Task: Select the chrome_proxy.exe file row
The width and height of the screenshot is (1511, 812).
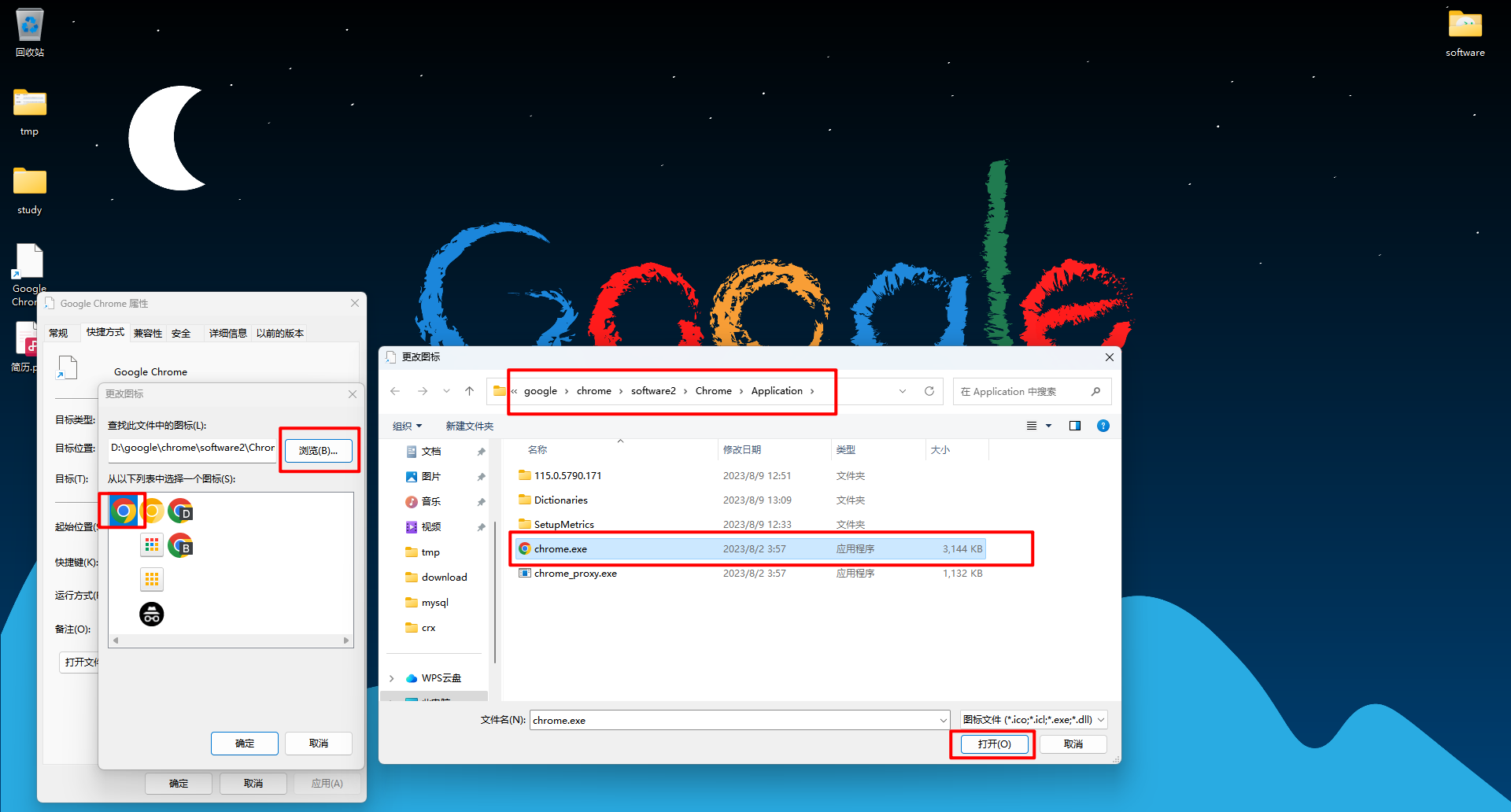Action: (x=750, y=574)
